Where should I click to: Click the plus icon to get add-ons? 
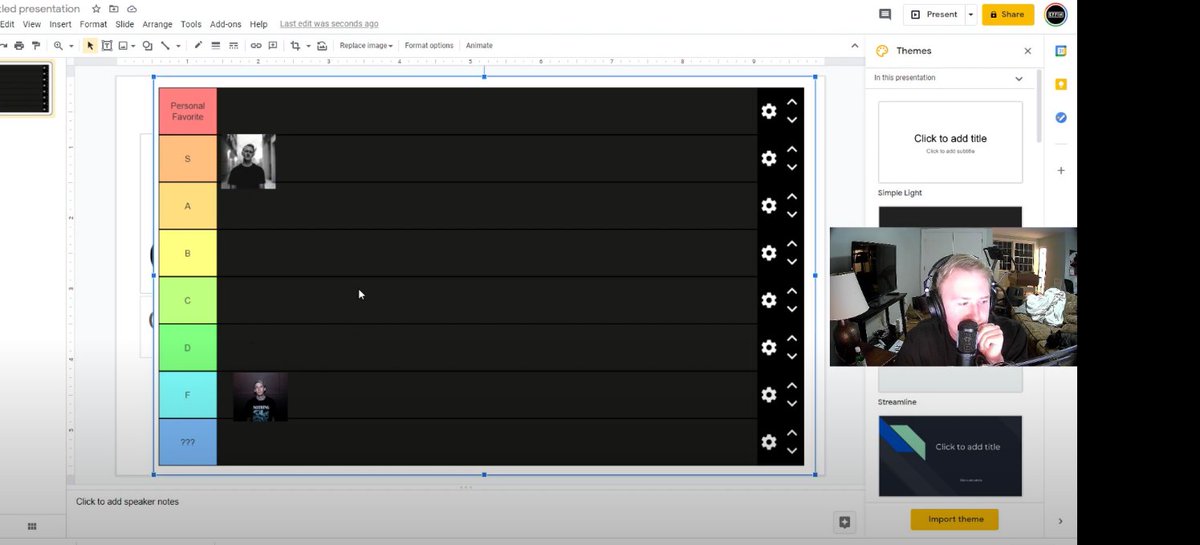[1061, 170]
